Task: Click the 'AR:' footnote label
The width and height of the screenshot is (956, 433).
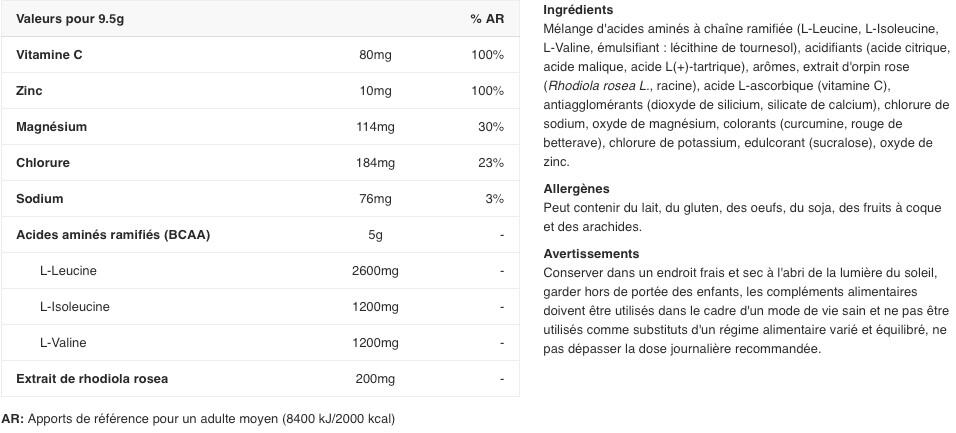Action: 13,419
